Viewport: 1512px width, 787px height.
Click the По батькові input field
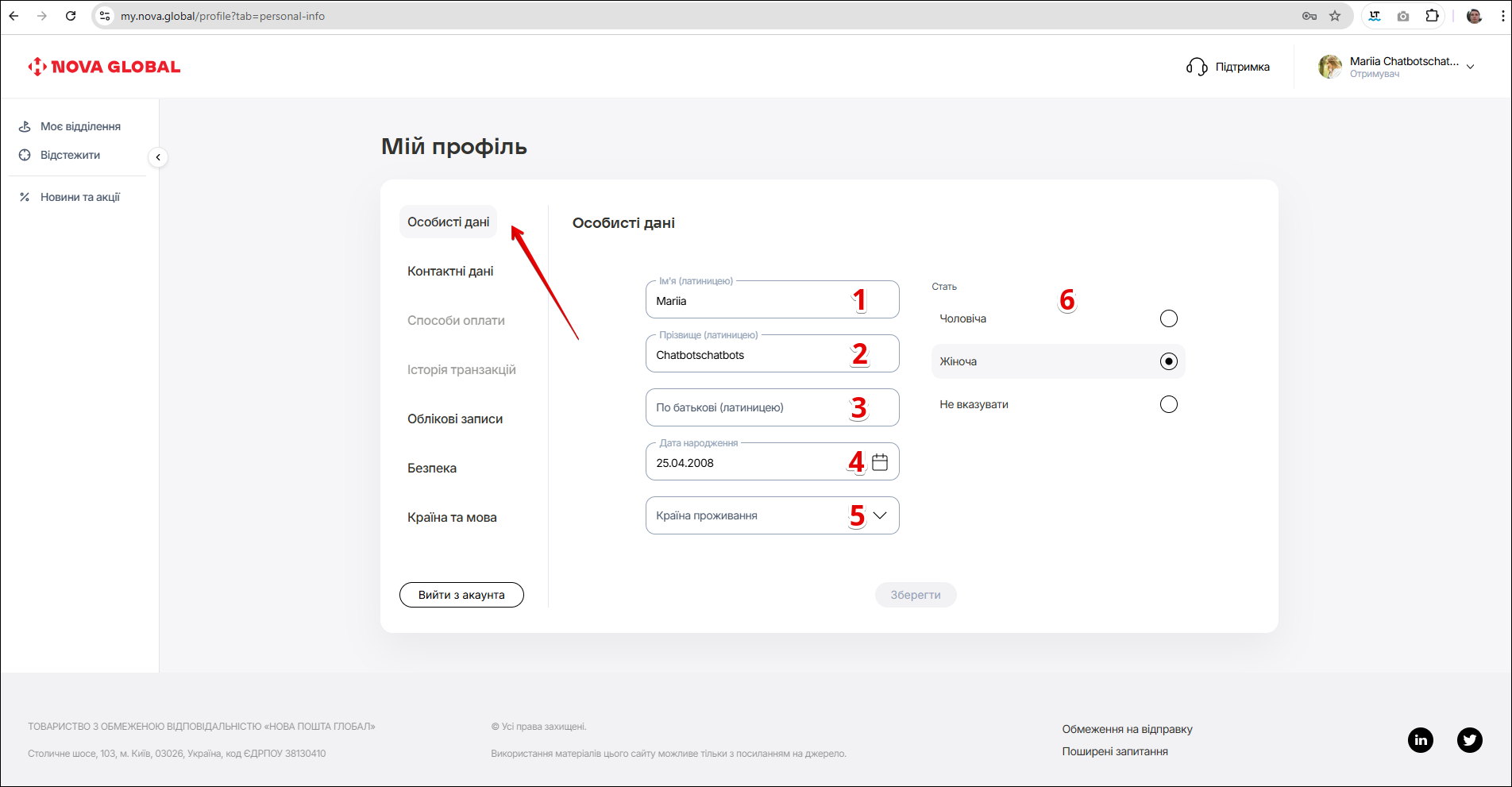(x=746, y=407)
